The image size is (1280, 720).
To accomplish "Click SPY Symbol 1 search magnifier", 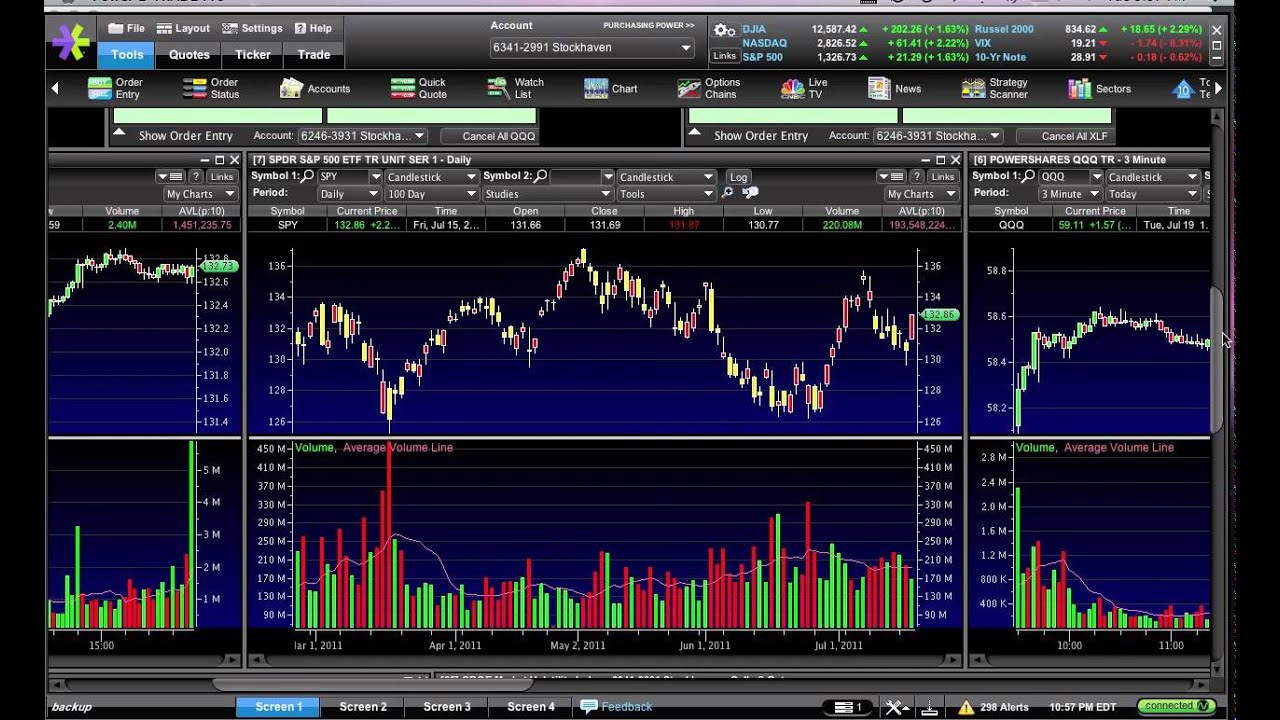I will (x=308, y=176).
